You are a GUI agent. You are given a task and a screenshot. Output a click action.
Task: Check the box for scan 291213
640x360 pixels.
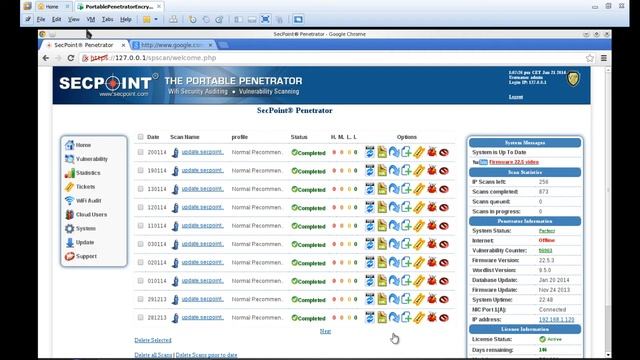click(140, 299)
